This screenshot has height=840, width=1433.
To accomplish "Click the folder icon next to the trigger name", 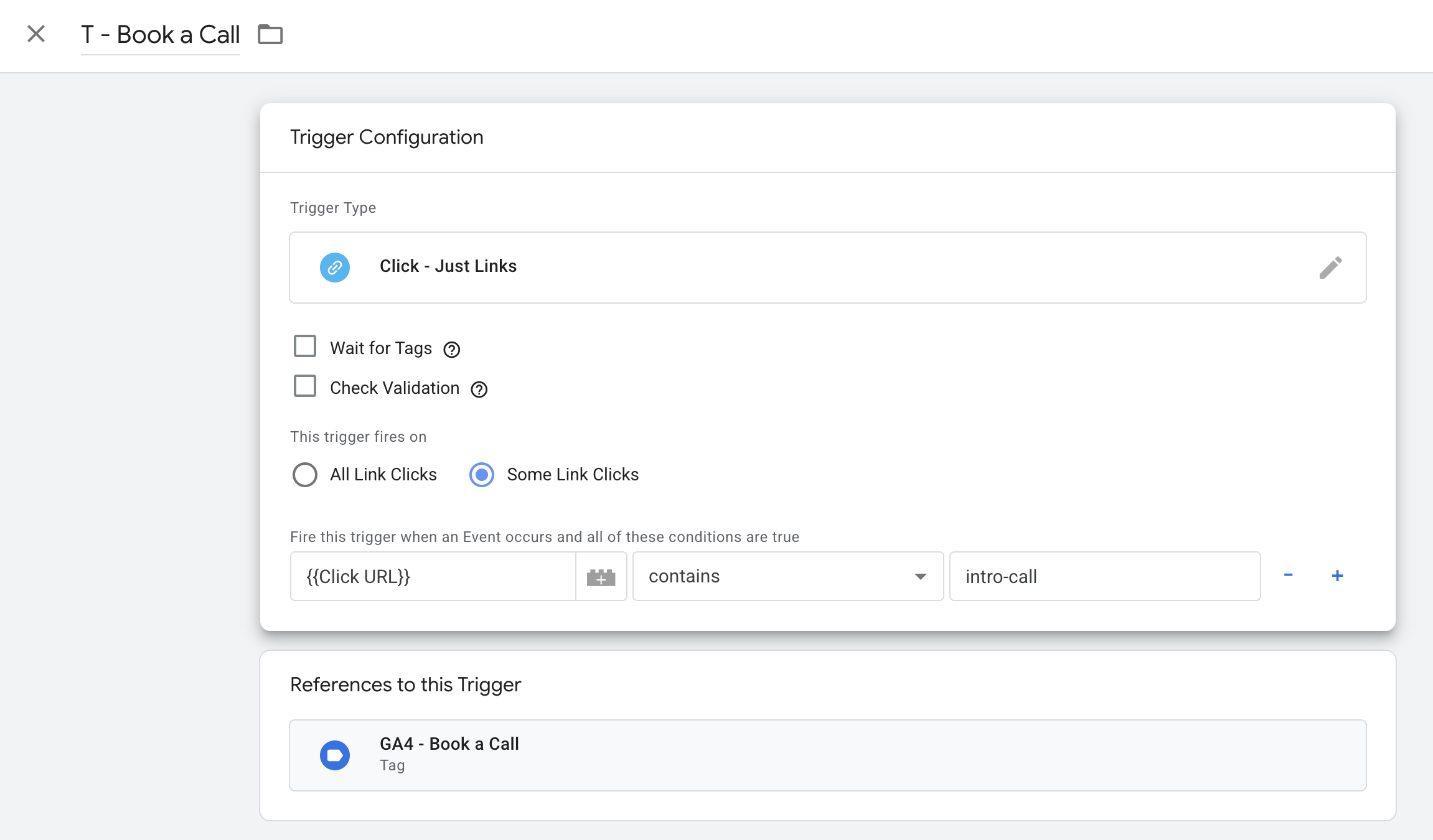I will point(270,34).
